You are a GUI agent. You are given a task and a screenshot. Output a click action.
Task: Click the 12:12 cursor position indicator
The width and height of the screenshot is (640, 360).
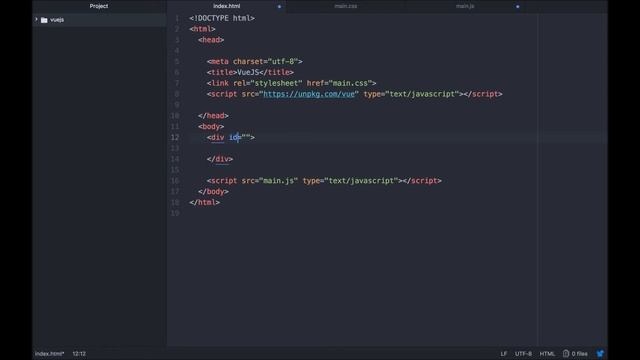click(x=79, y=353)
